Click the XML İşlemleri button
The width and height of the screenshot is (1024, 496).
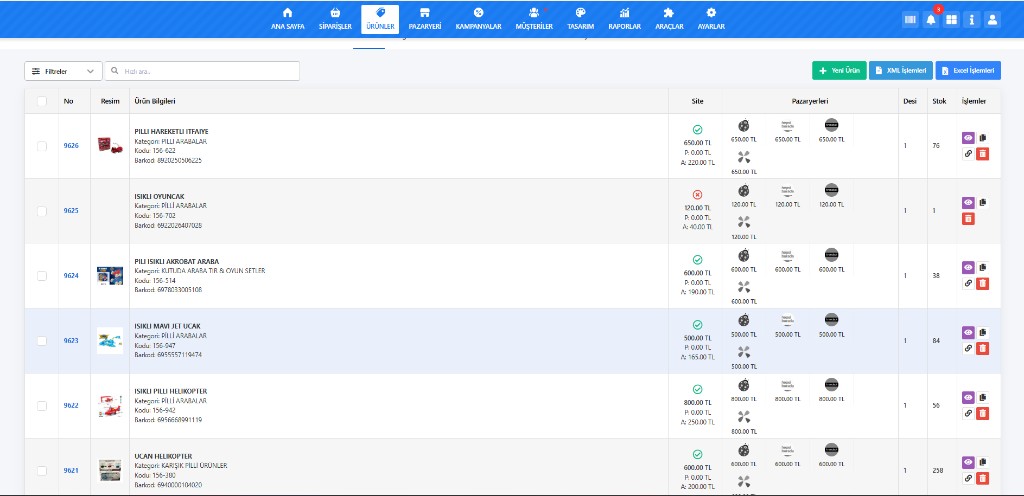tap(901, 70)
